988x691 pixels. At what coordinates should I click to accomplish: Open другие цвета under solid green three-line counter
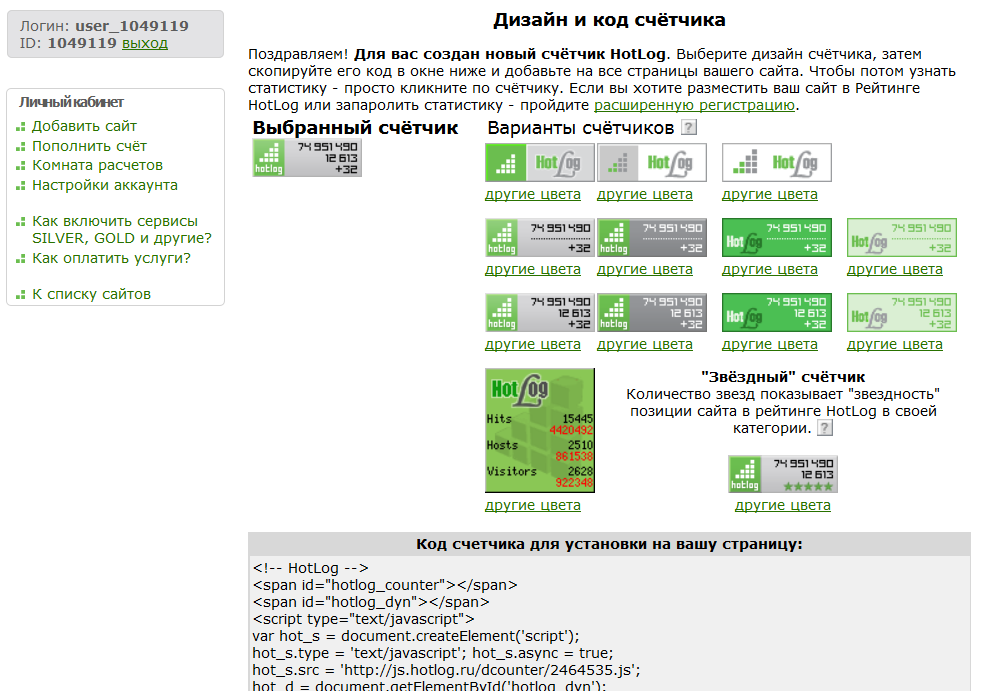pyautogui.click(x=770, y=345)
